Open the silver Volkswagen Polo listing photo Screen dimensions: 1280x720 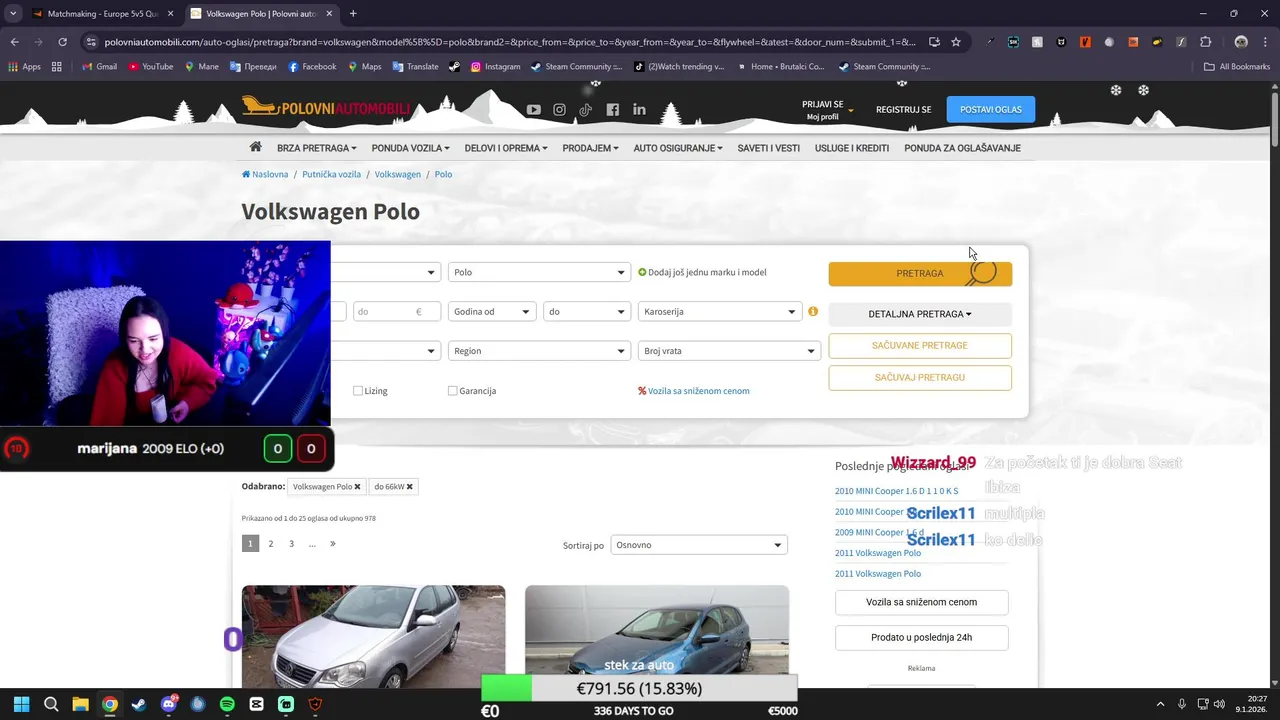373,636
